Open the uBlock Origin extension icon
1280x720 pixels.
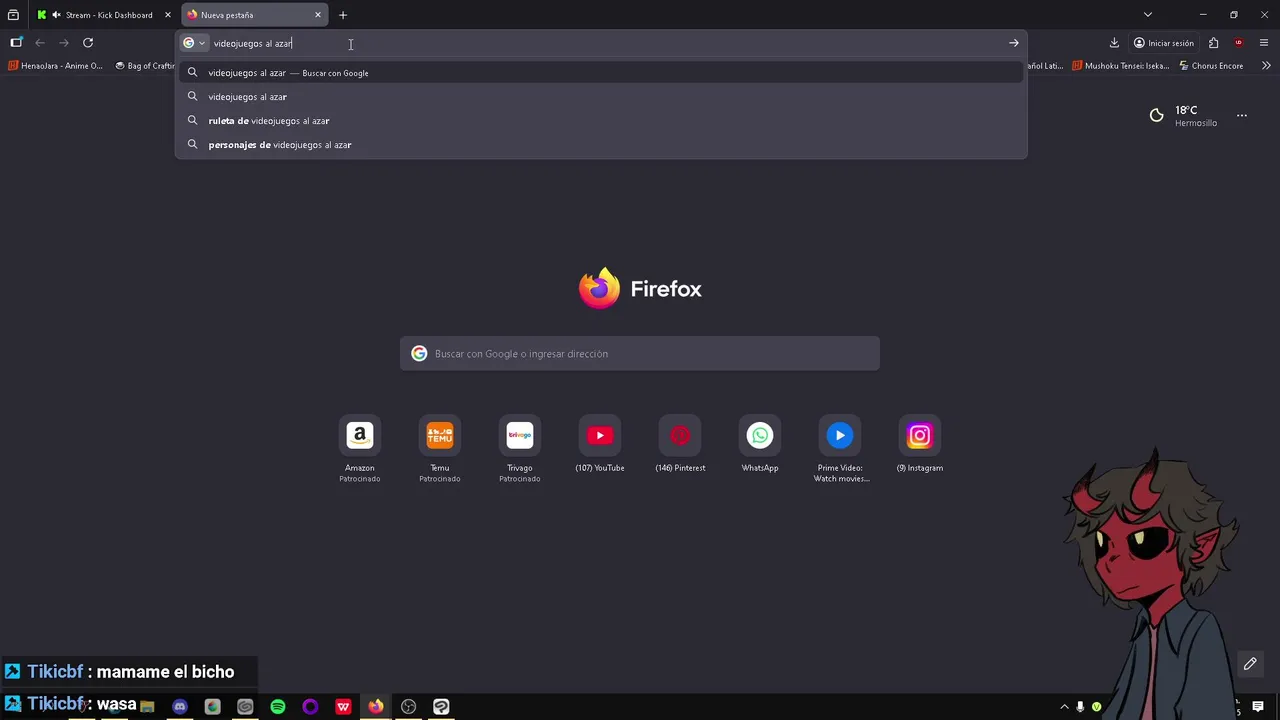click(1239, 43)
